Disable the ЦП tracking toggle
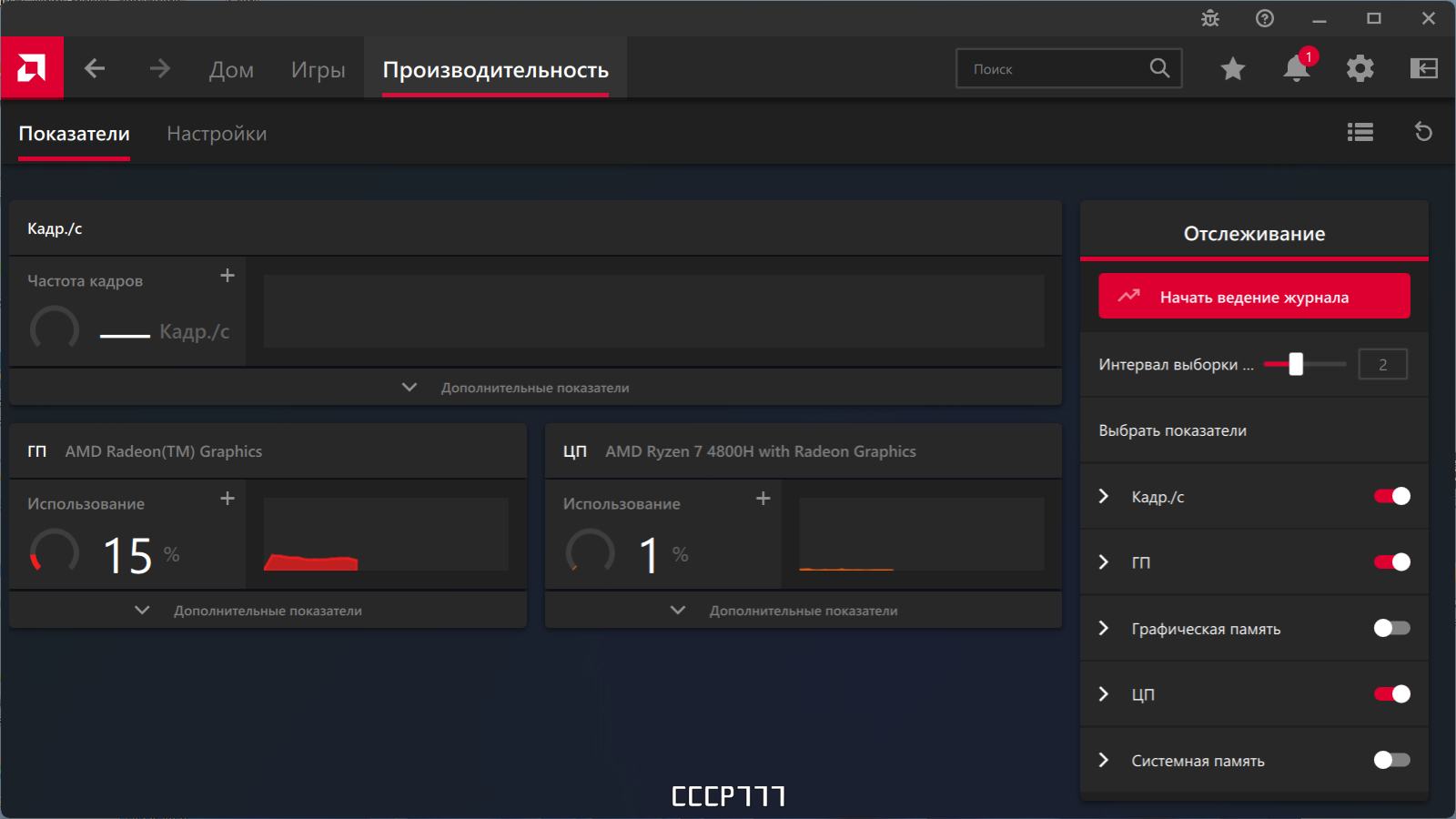This screenshot has height=819, width=1456. coord(1392,694)
